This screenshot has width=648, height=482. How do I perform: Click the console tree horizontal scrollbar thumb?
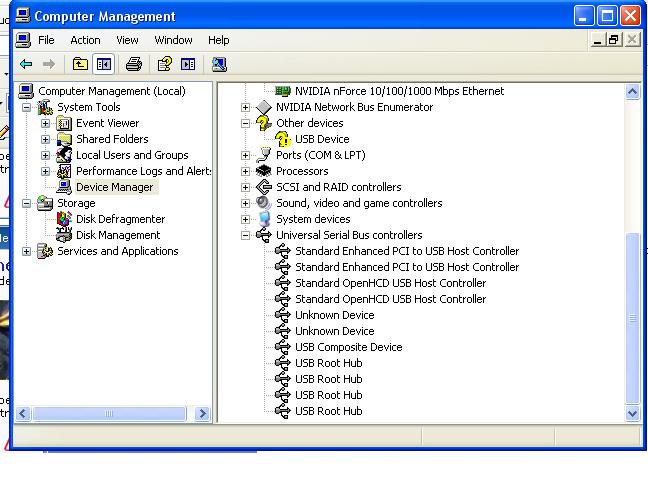(x=109, y=413)
